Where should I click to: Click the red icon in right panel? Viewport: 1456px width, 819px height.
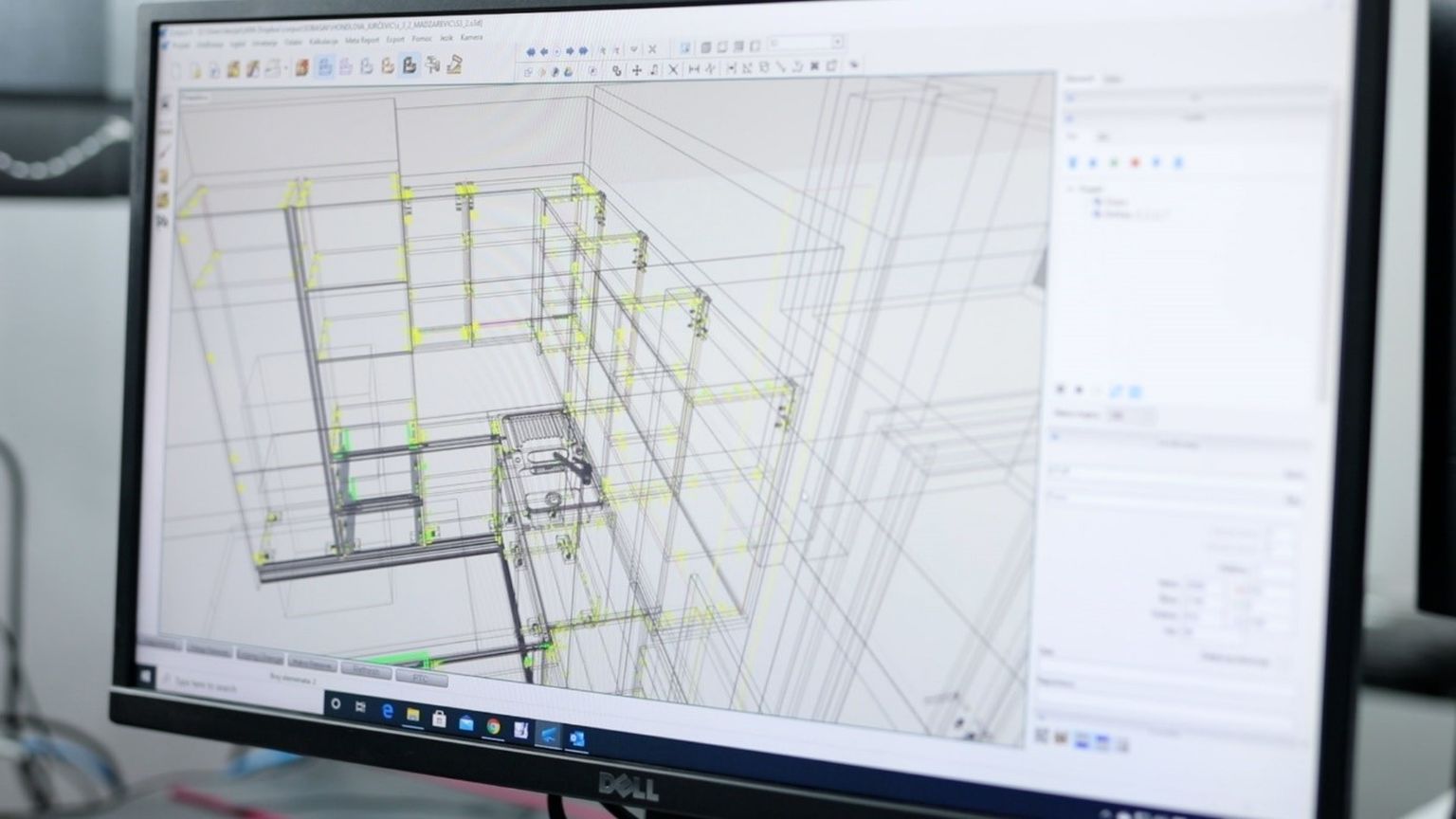tap(1135, 163)
